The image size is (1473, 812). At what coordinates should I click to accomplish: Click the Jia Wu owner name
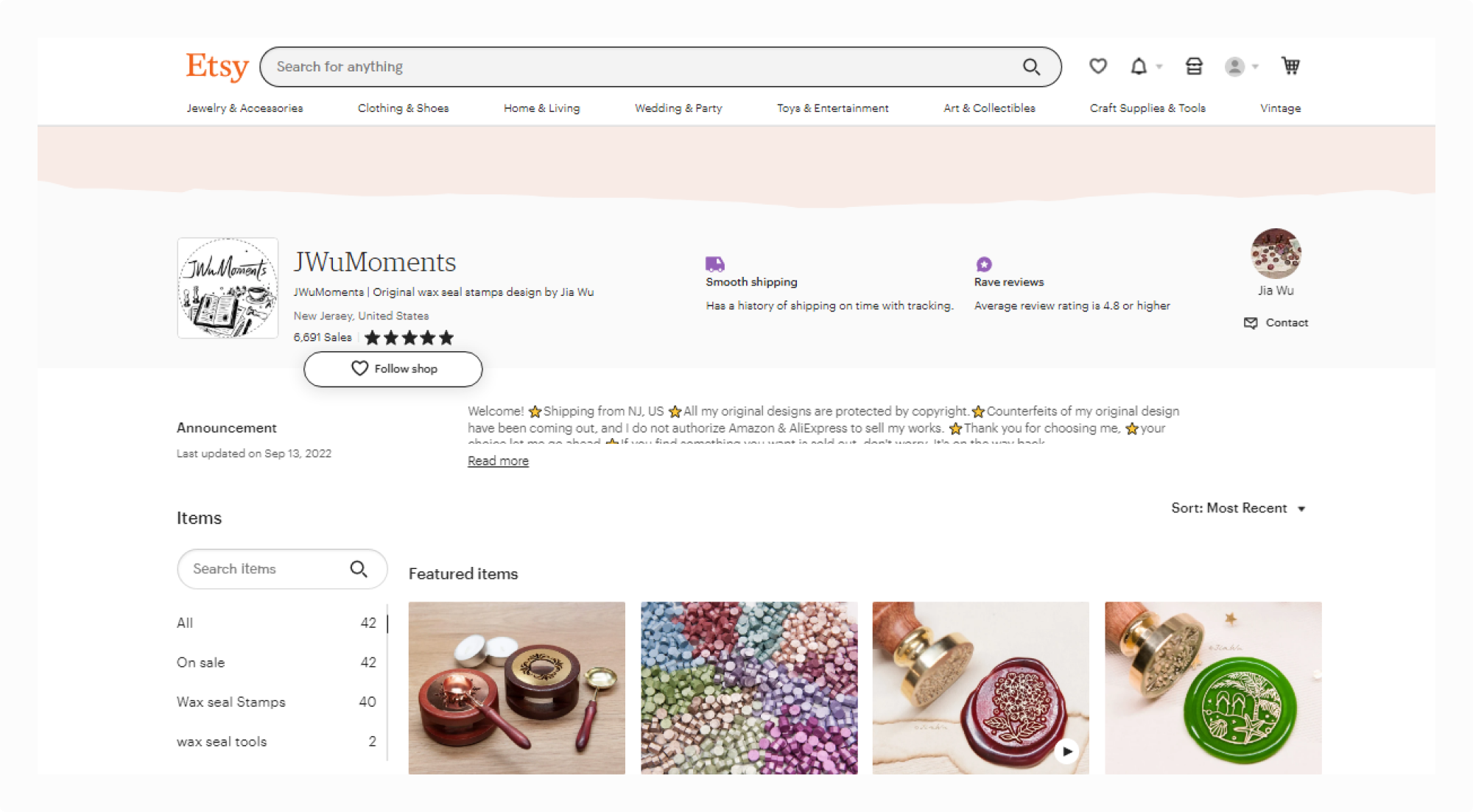tap(1276, 290)
